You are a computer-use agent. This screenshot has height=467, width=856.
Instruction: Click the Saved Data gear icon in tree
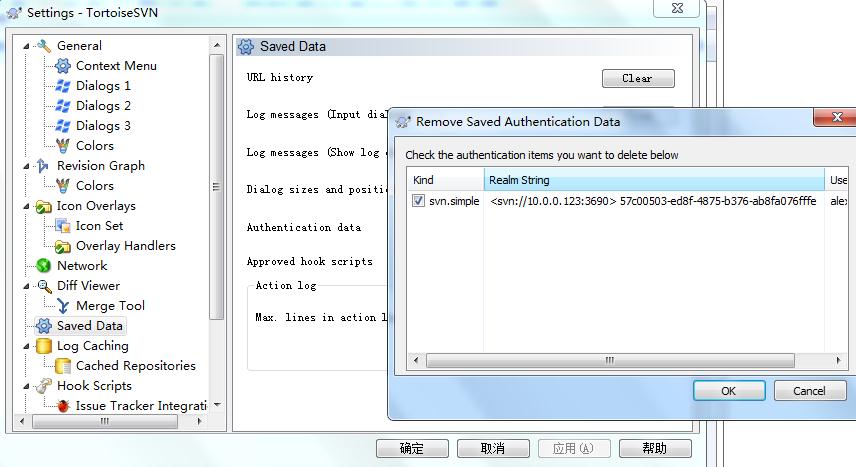pos(44,326)
